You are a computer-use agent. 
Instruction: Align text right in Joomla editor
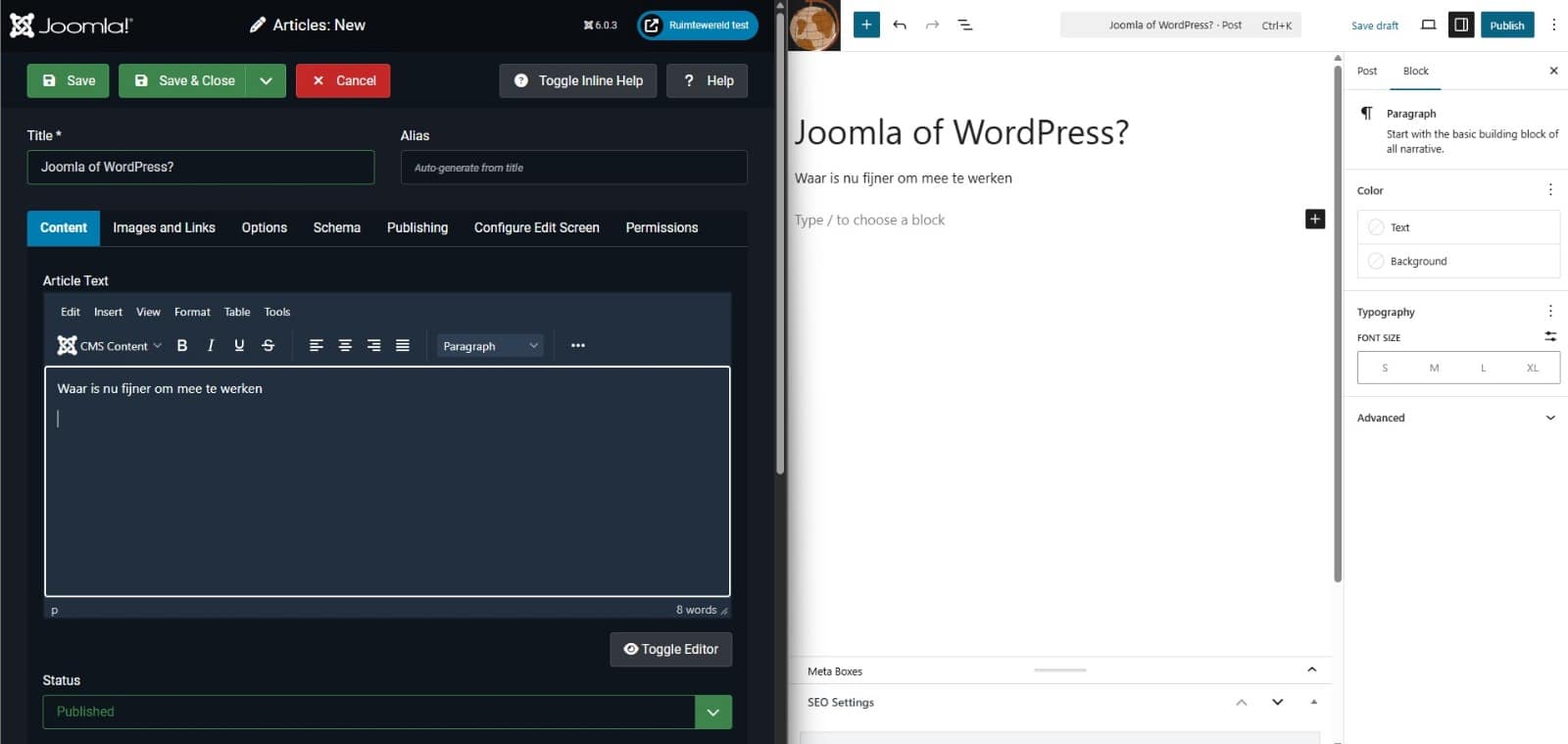tap(373, 345)
